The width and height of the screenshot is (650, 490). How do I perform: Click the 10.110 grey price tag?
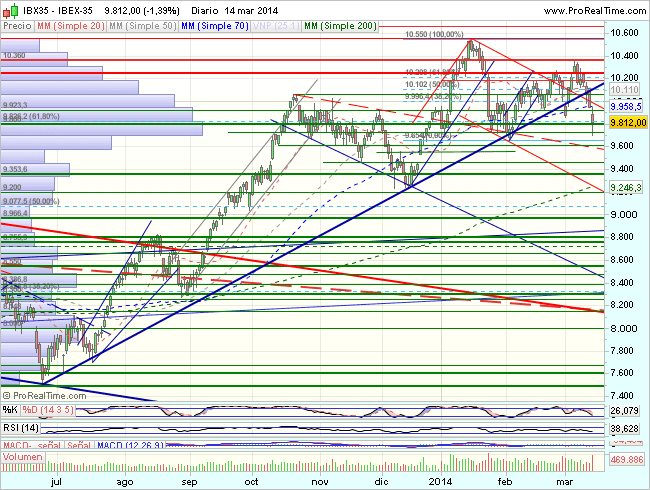tap(625, 90)
